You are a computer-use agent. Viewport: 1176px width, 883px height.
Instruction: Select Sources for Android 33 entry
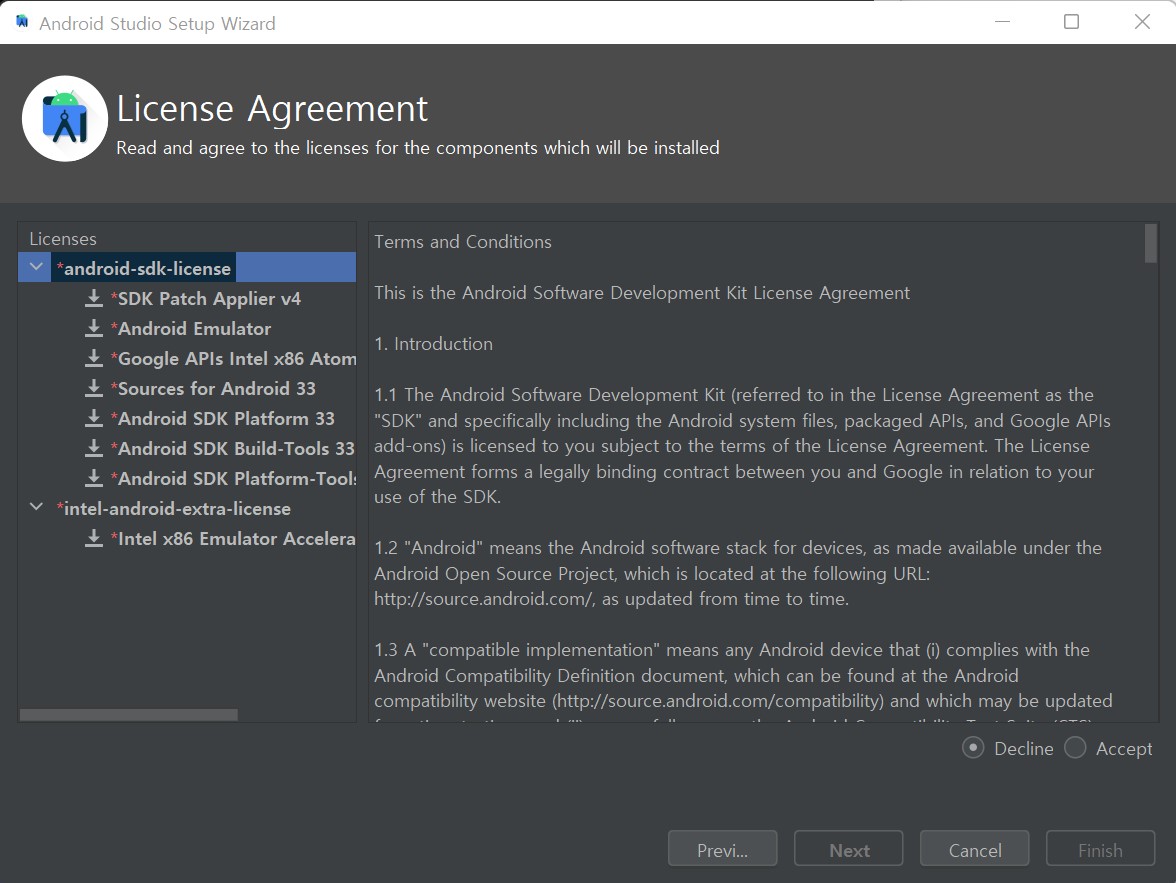(x=213, y=389)
